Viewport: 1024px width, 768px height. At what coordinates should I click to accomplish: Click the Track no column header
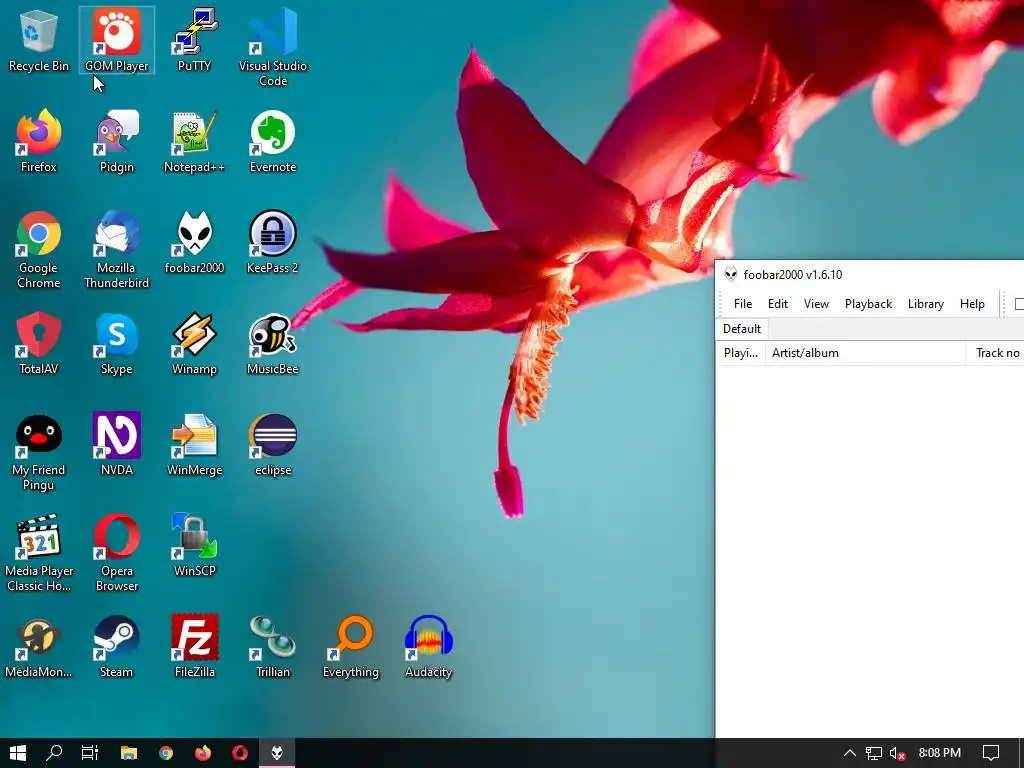click(995, 353)
